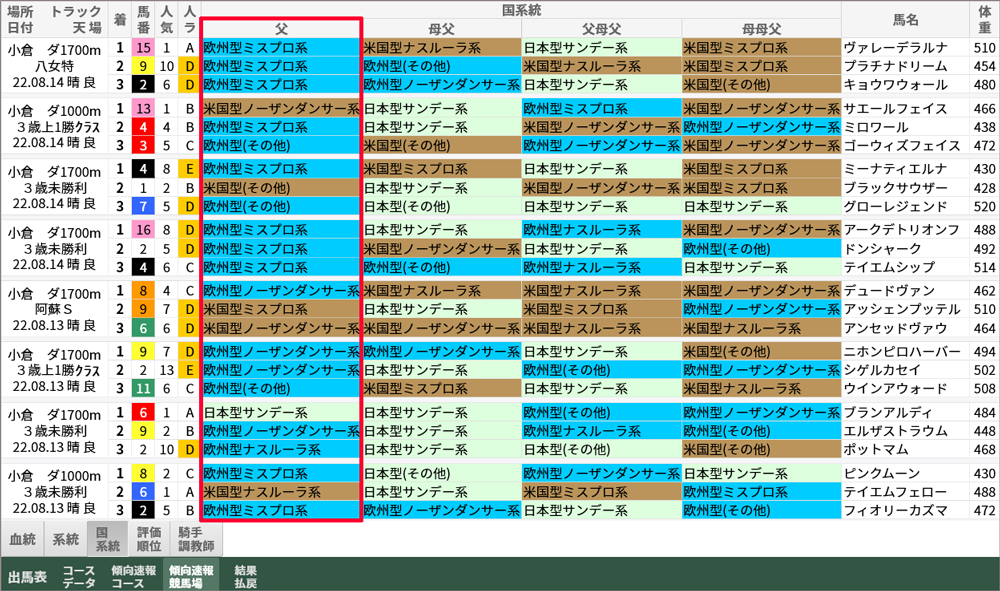Image resolution: width=1000 pixels, height=591 pixels.
Task: Click the 母父 column header
Action: point(441,29)
